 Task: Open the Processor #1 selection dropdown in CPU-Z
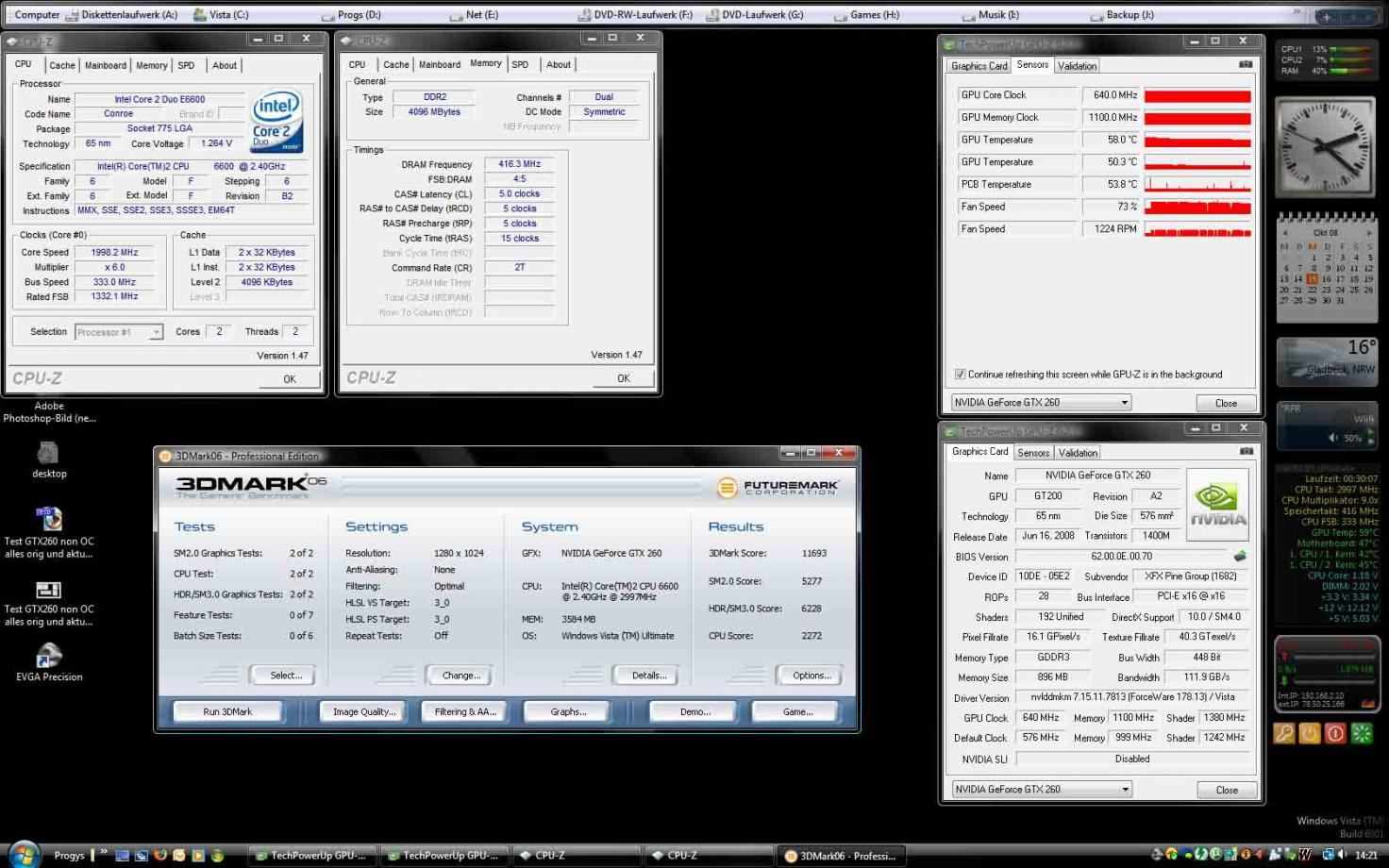point(118,332)
